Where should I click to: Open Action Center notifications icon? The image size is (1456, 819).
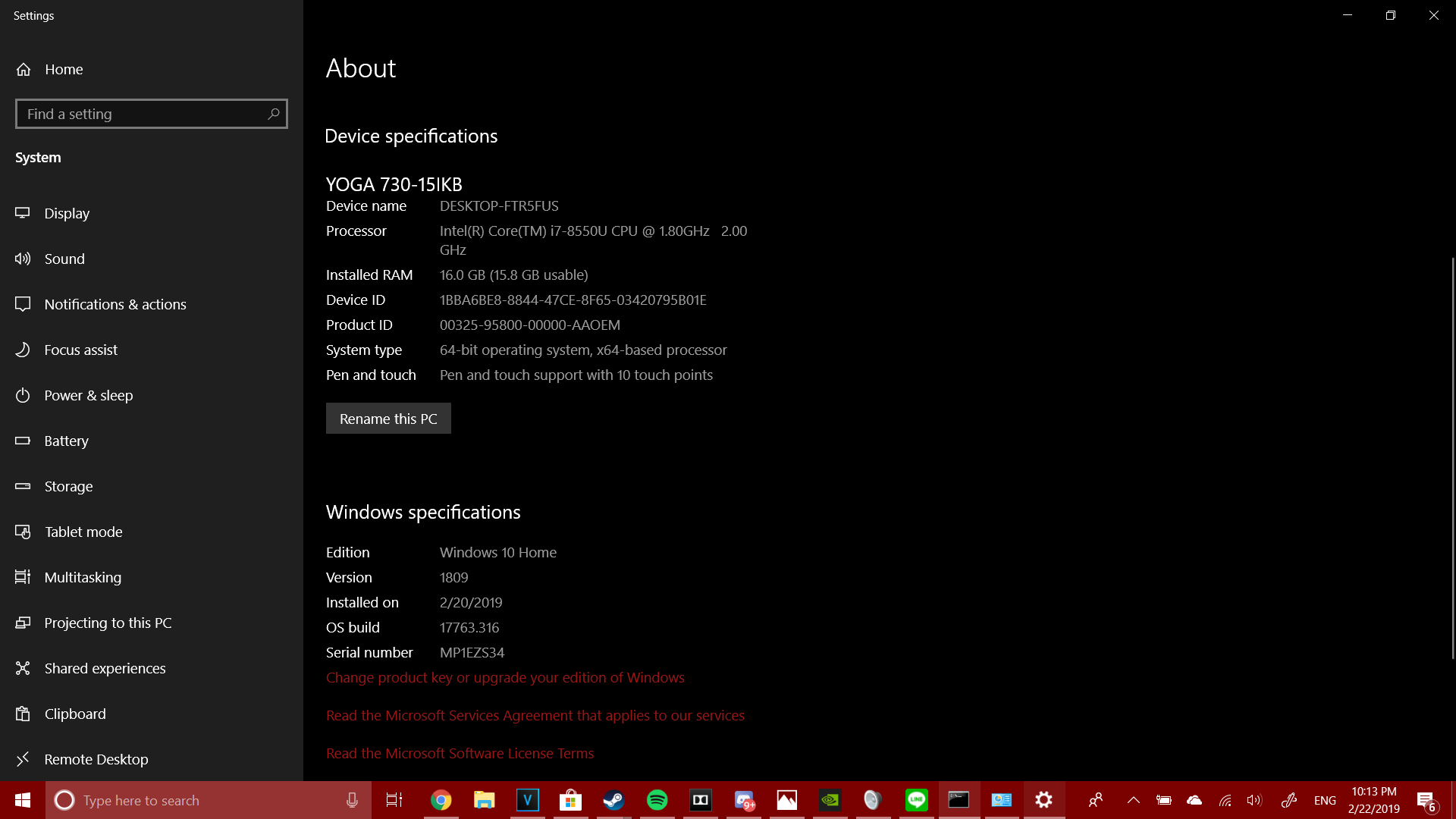(1426, 800)
